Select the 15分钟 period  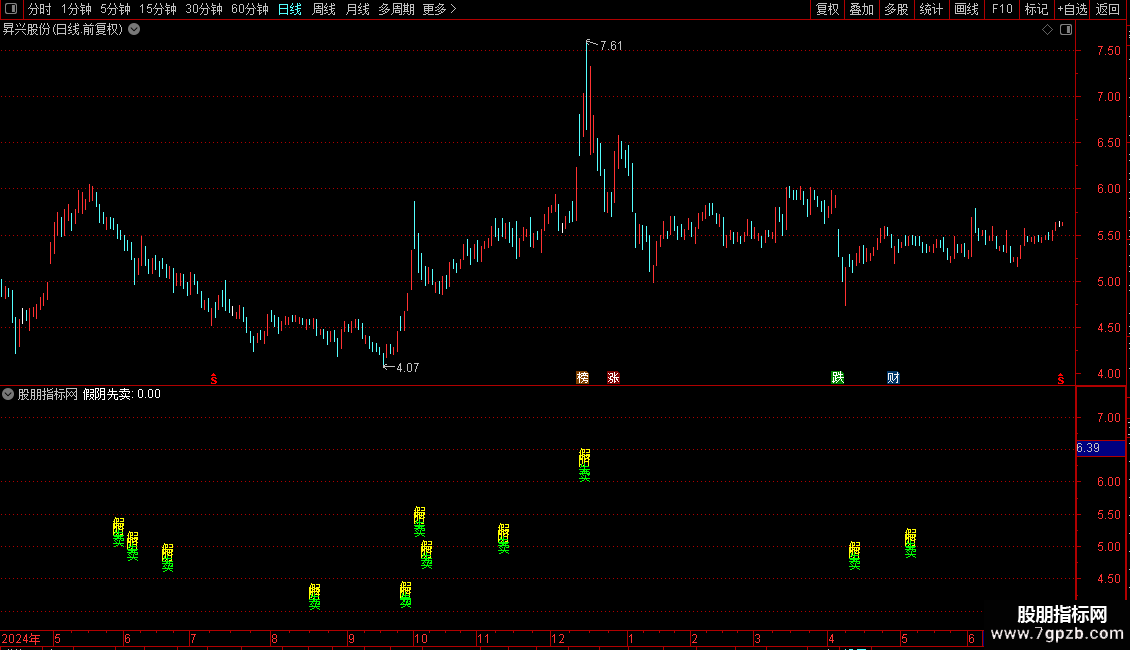point(158,9)
